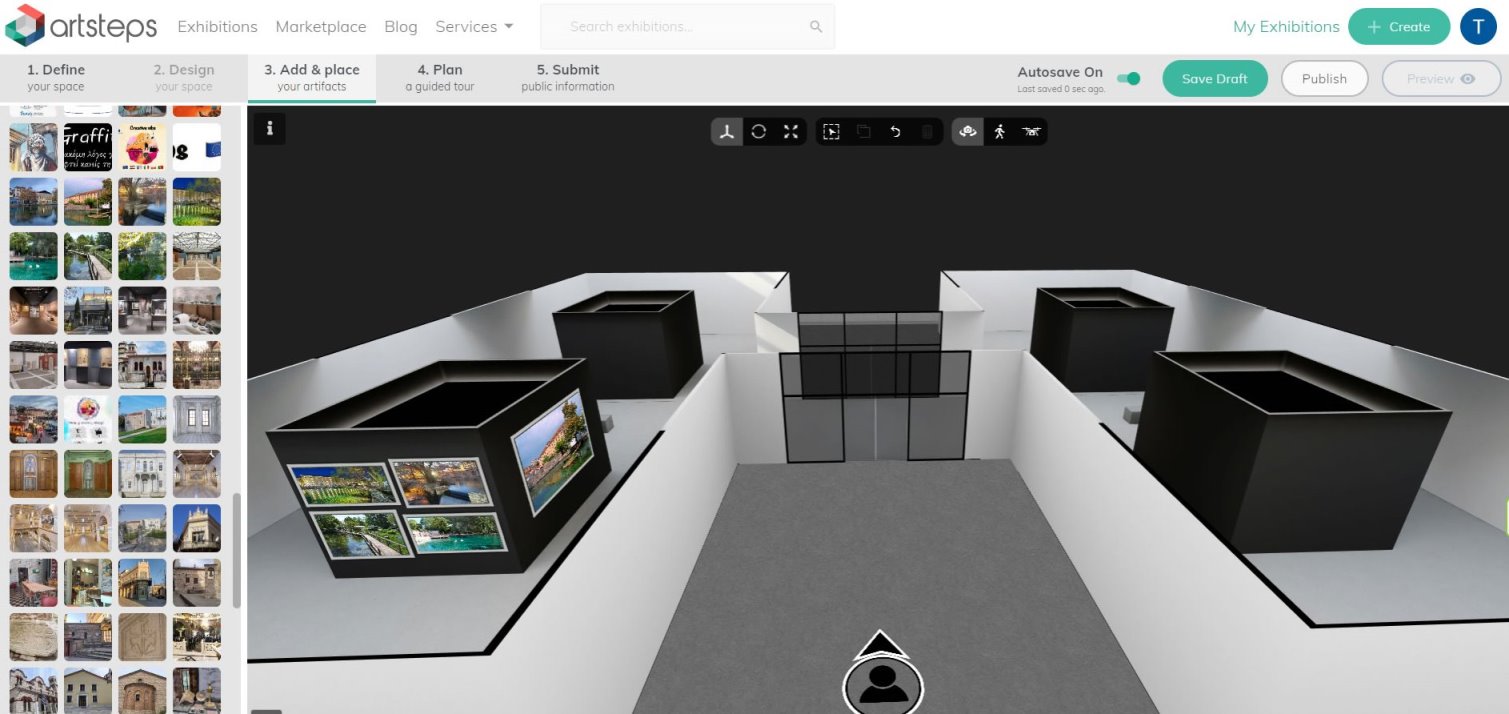Switch to orbit camera view
The image size is (1509, 714).
point(967,132)
